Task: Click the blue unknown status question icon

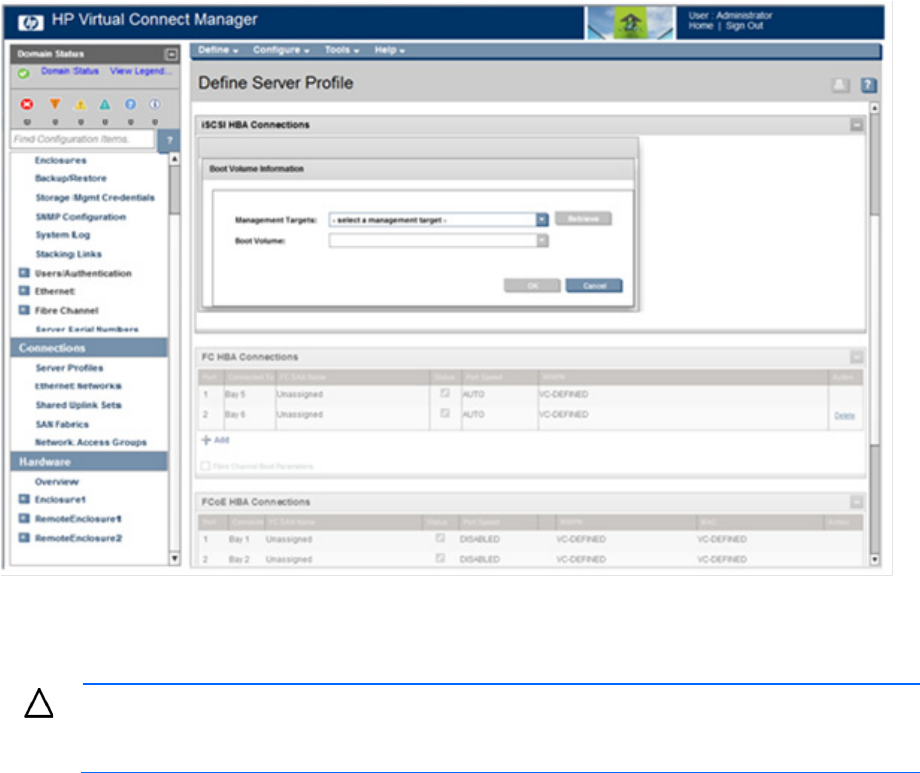Action: [x=130, y=104]
